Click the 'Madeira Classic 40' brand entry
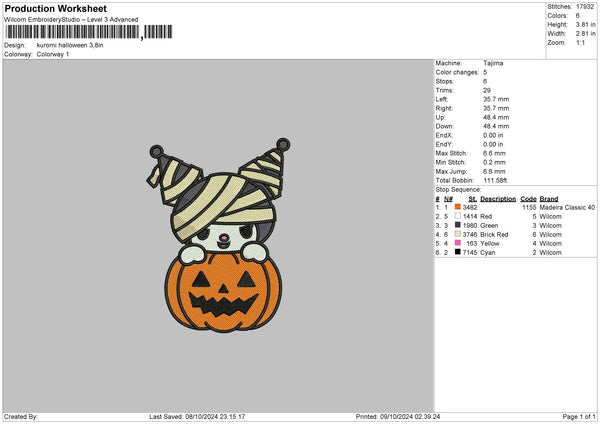600x424 pixels. pos(567,207)
